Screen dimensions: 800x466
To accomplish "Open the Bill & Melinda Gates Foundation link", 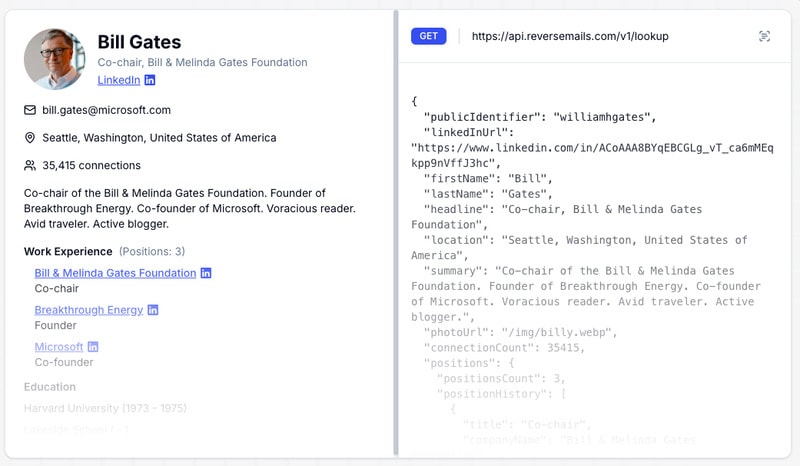I will pyautogui.click(x=115, y=273).
